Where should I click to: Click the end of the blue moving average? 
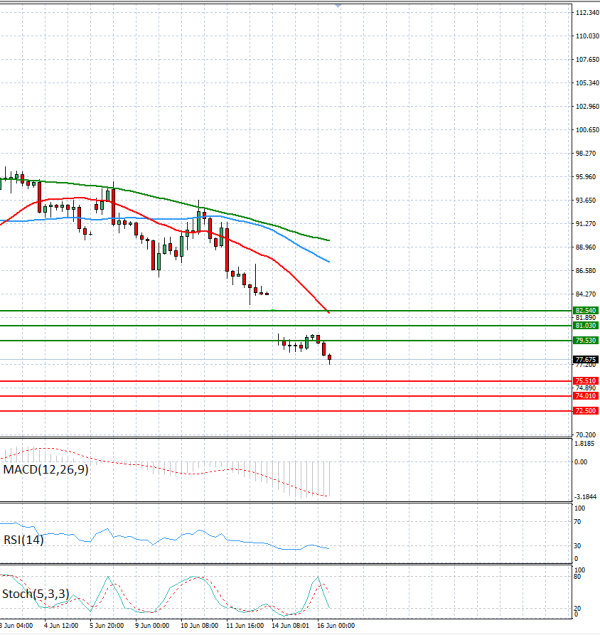click(328, 261)
